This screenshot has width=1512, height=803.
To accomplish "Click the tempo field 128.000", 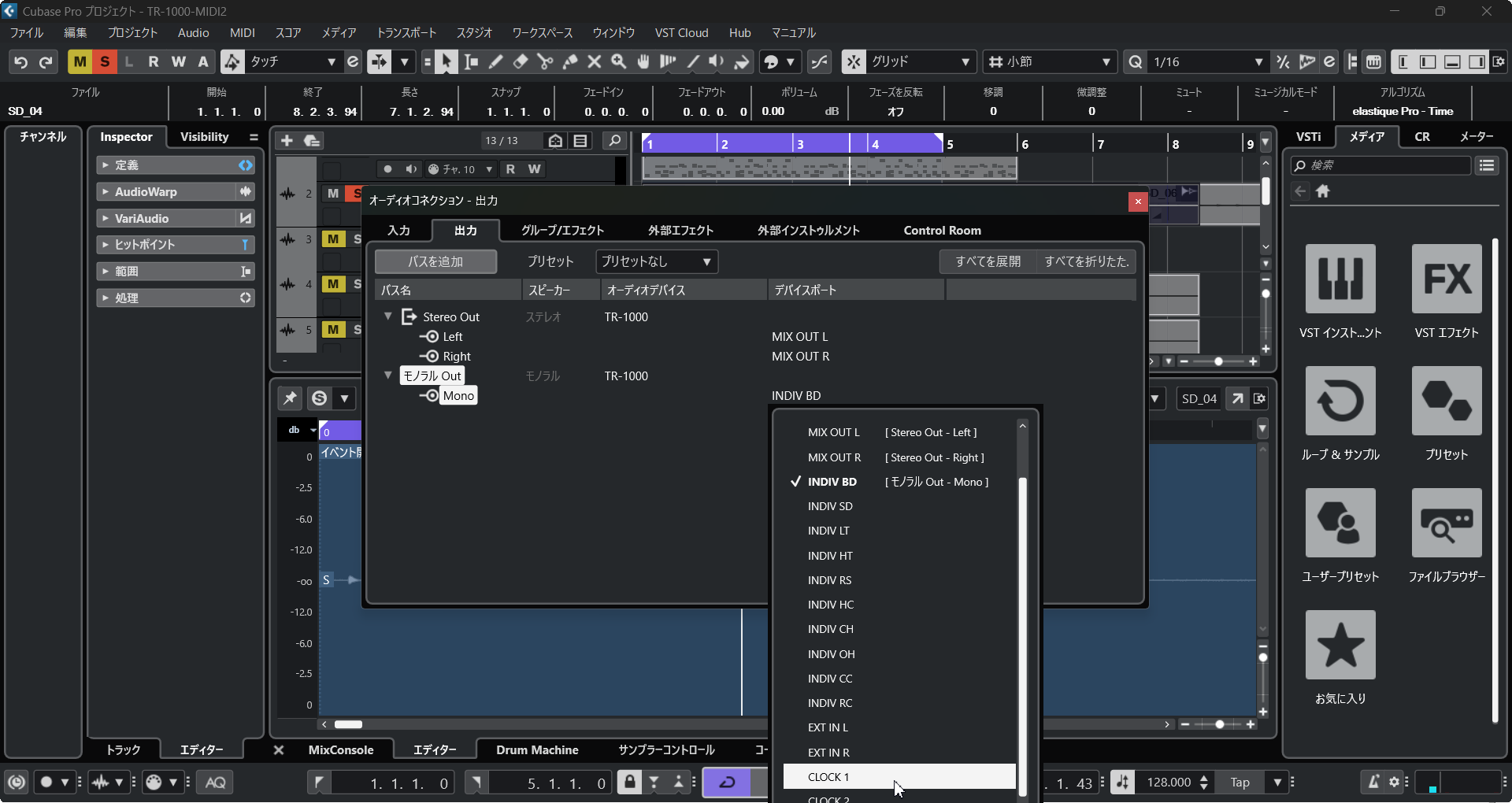I will [x=1169, y=782].
